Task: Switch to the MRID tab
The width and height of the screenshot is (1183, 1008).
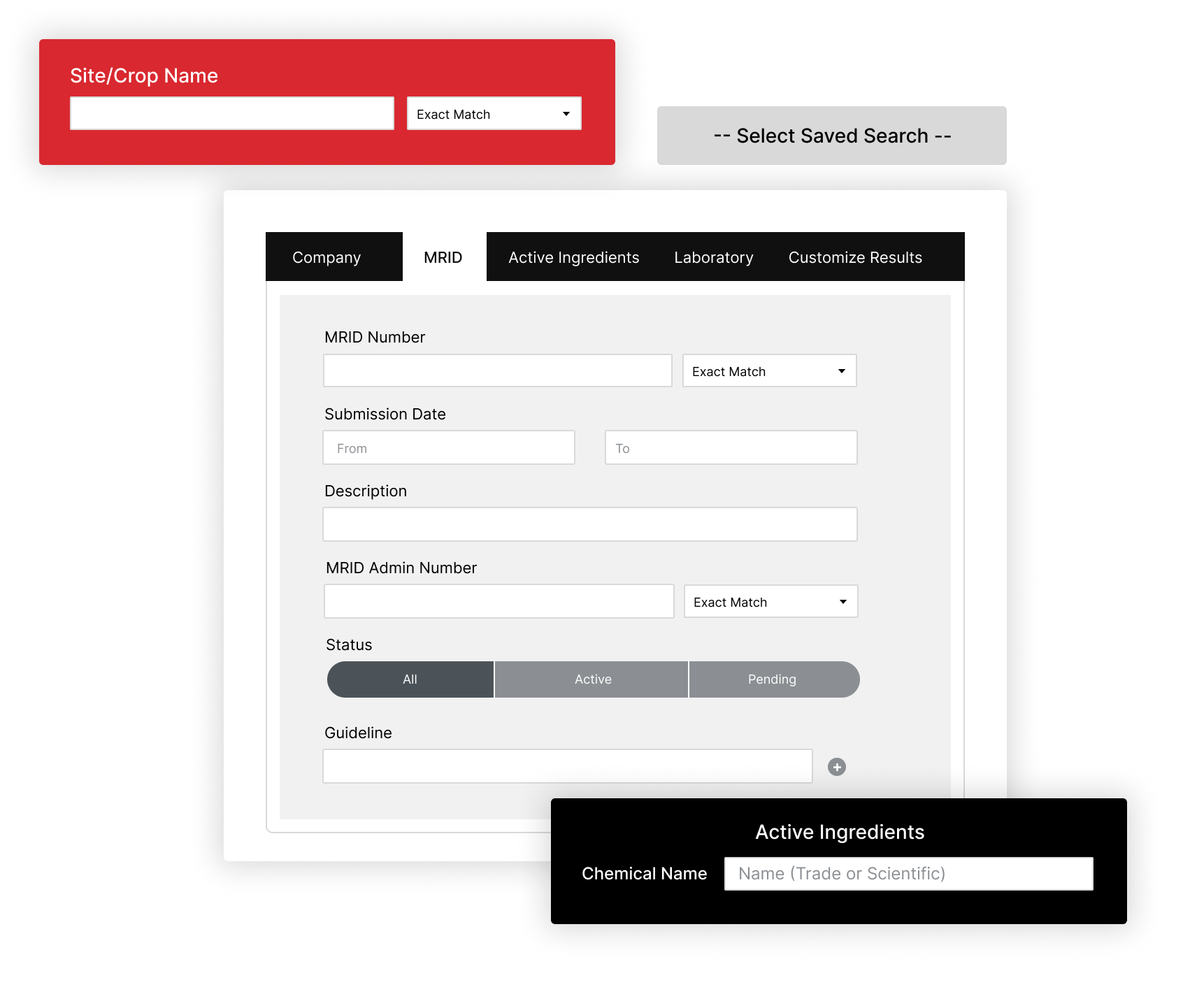Action: pyautogui.click(x=443, y=257)
